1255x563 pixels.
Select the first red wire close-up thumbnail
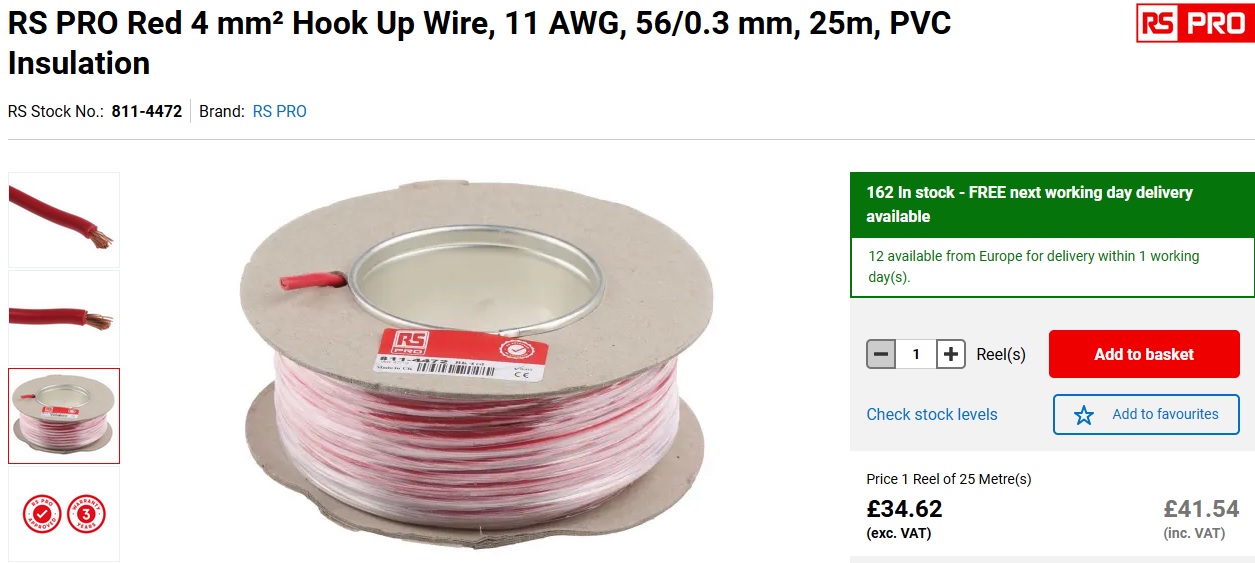pos(64,220)
